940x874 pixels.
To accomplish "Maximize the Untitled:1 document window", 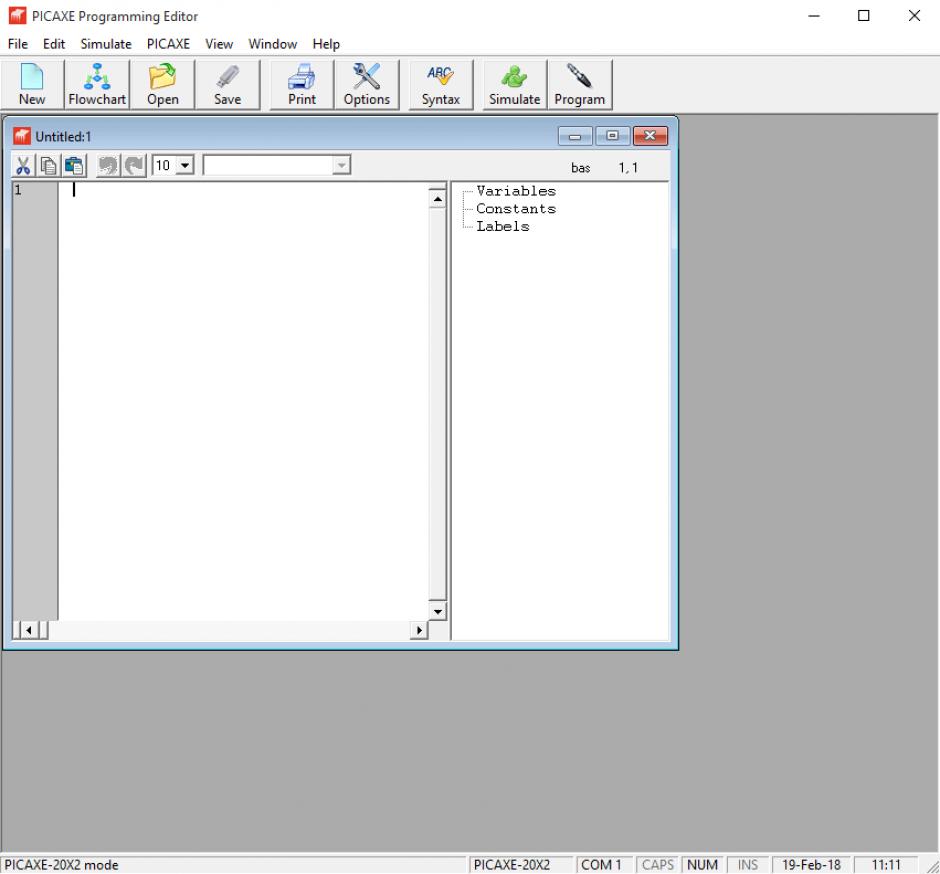I will (612, 136).
